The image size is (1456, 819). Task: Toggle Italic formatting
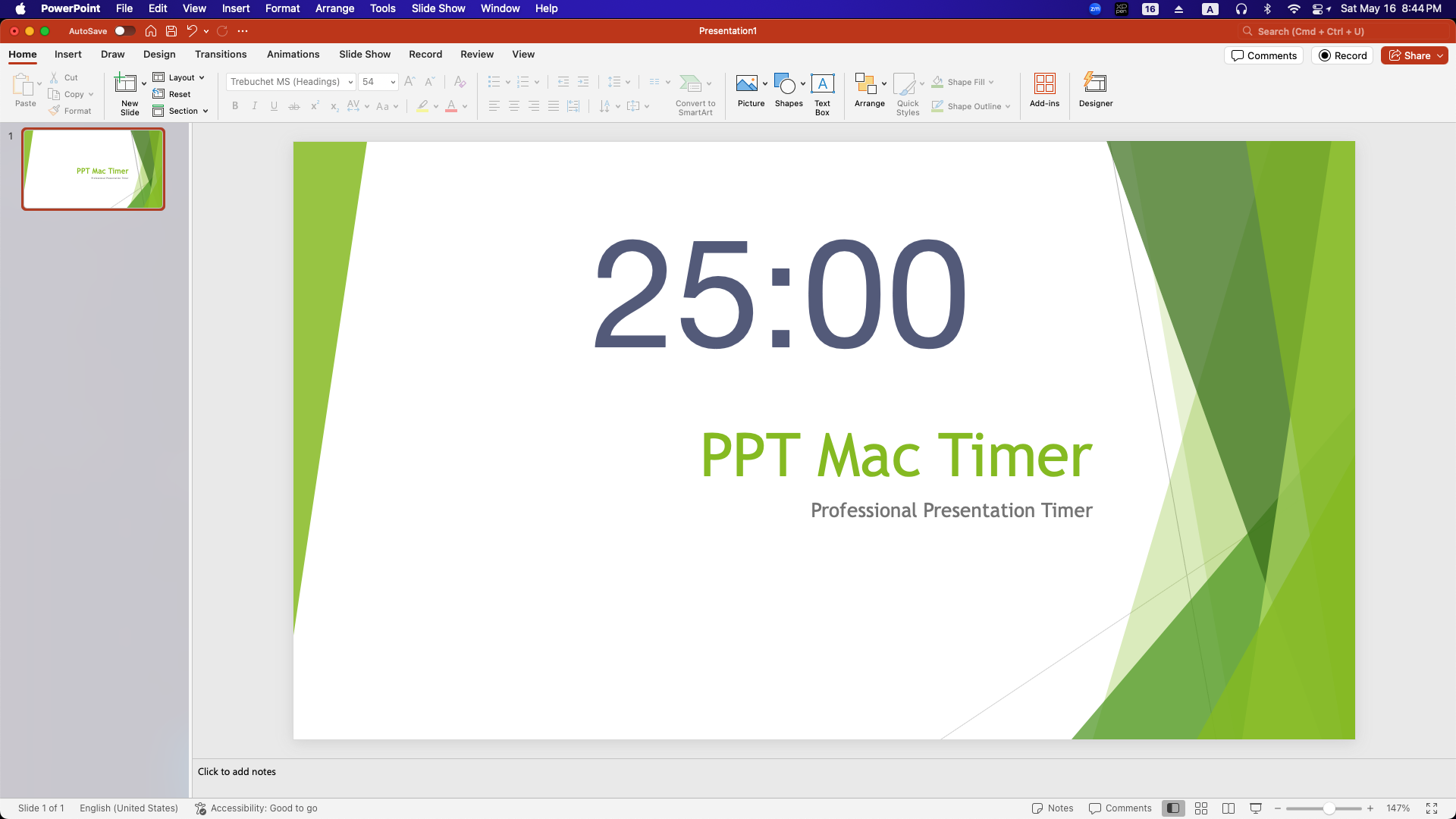[x=255, y=106]
